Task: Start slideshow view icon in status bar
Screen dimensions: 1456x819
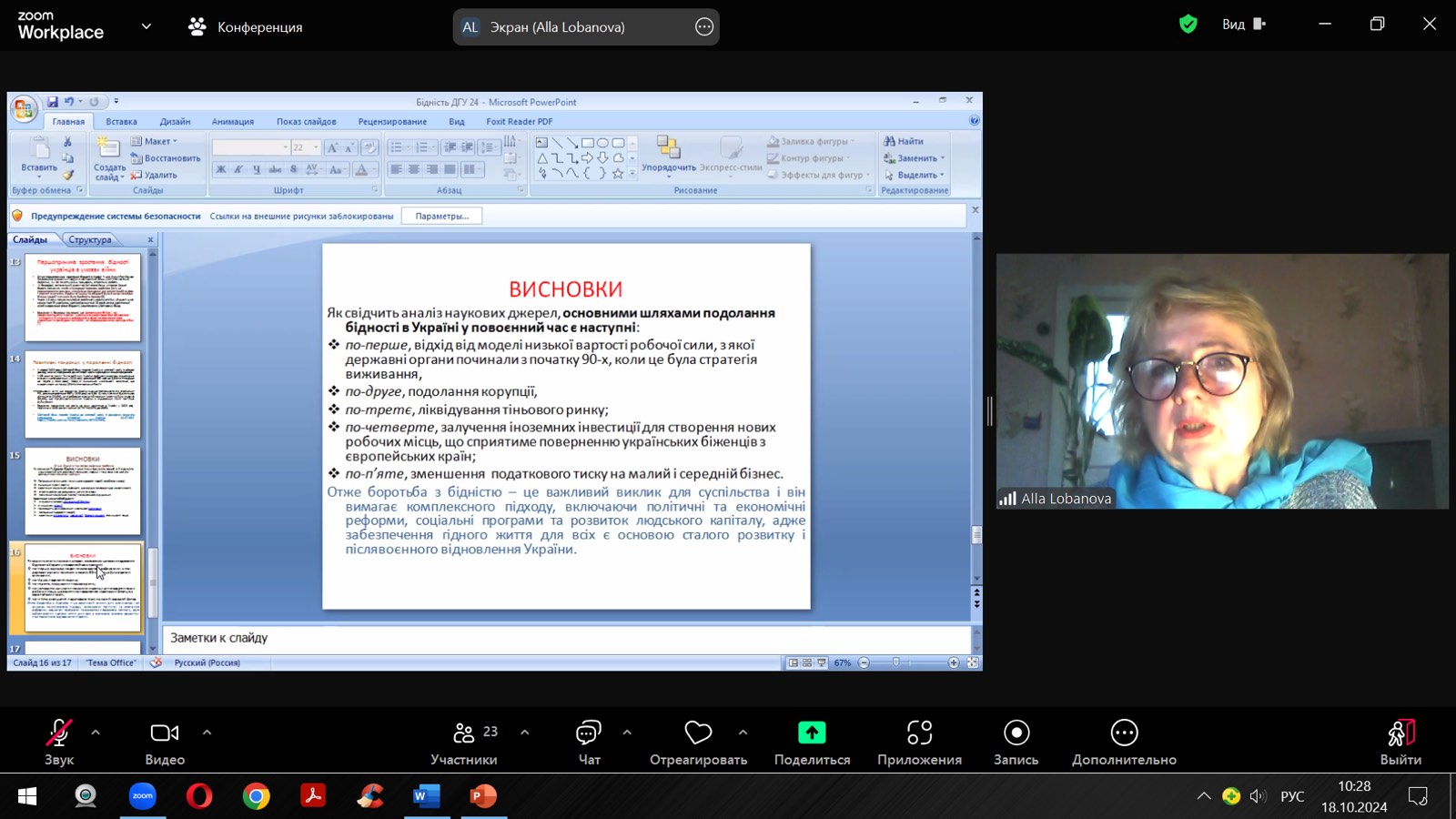Action: tap(822, 662)
